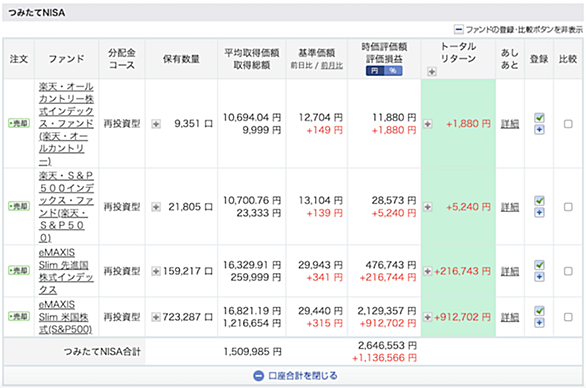
Task: Hide fund register and compare buttons
Action: click(x=518, y=29)
